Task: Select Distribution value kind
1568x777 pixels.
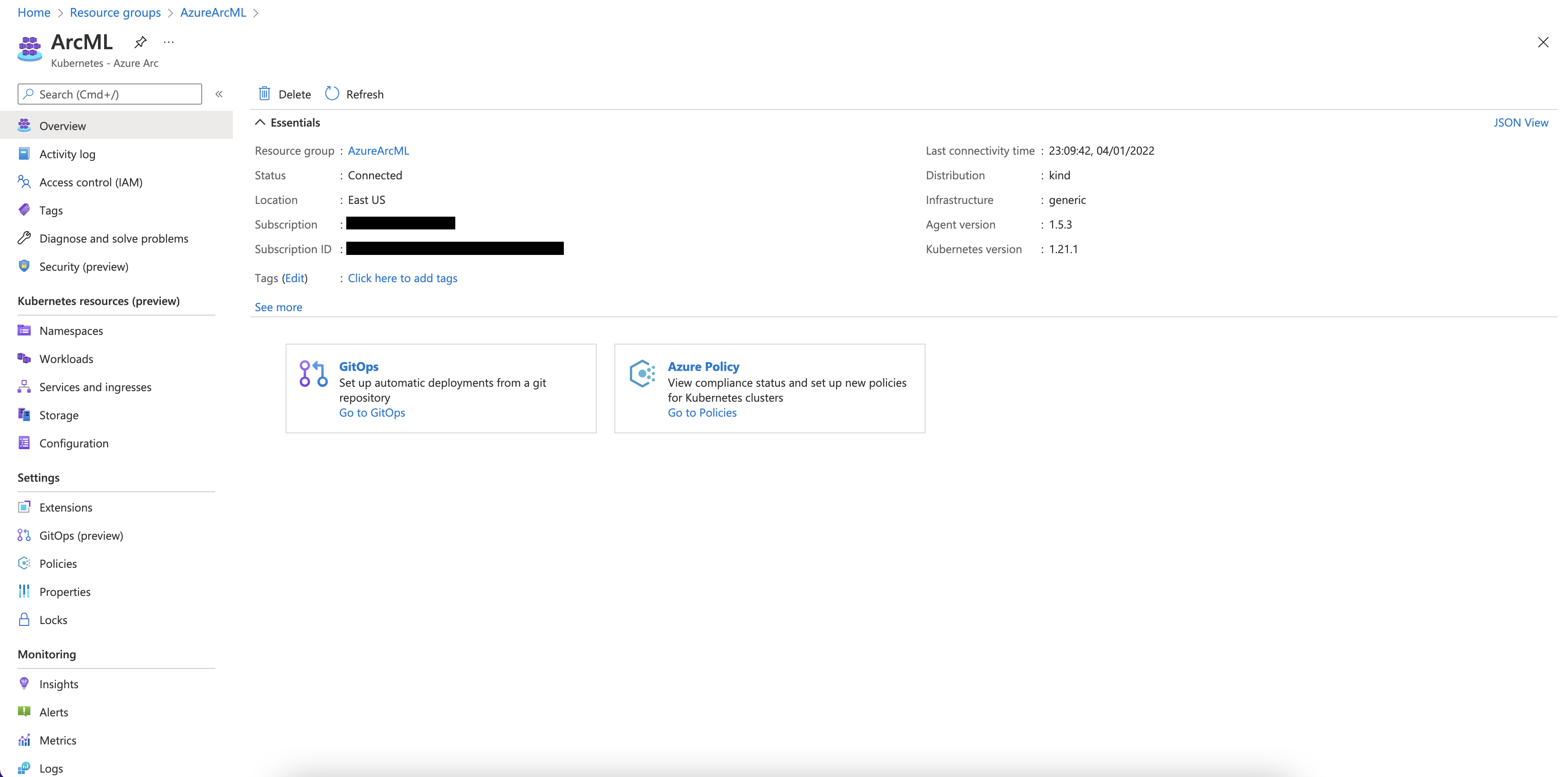Action: (x=1059, y=175)
